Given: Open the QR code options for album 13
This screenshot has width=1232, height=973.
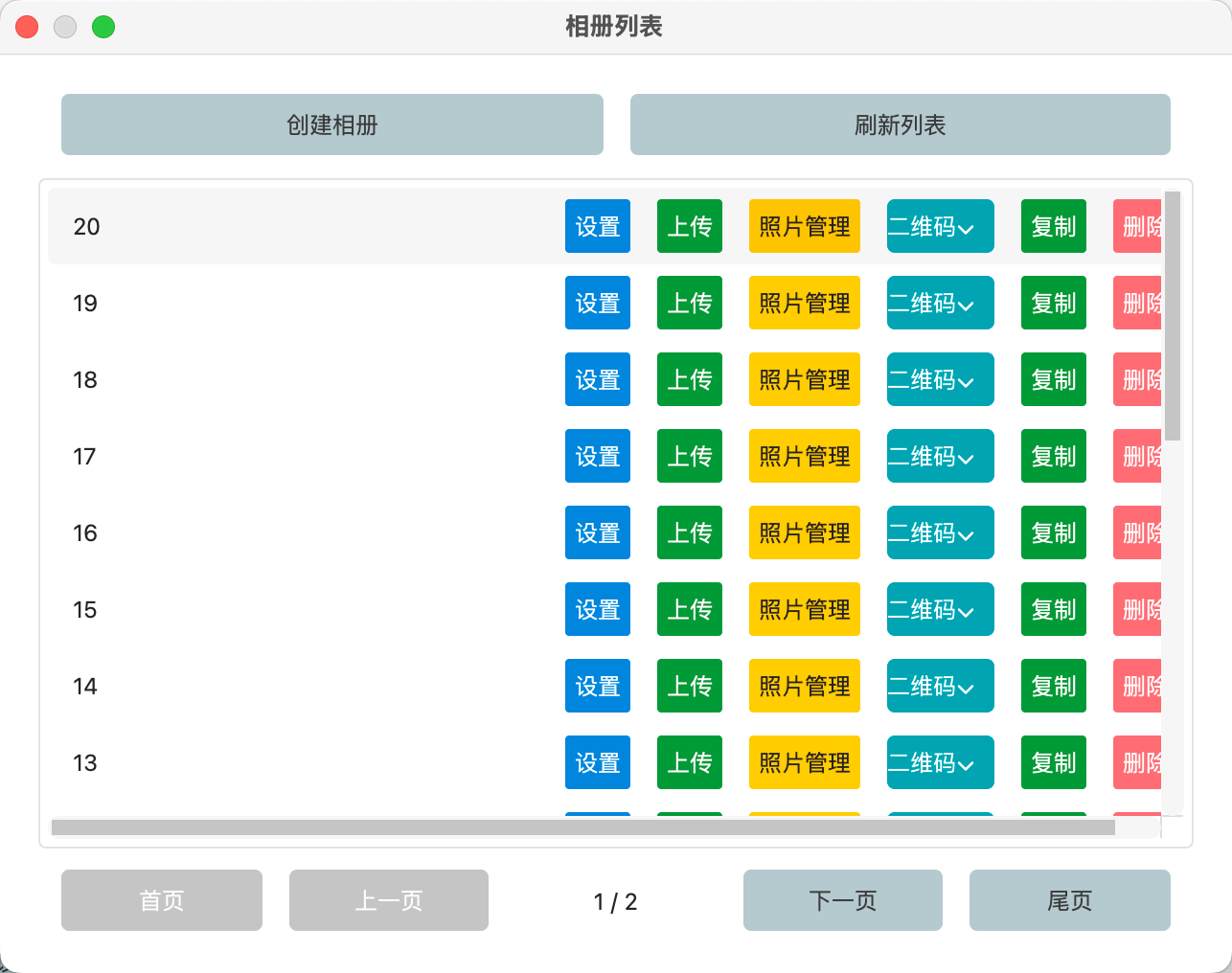Looking at the screenshot, I should [940, 762].
